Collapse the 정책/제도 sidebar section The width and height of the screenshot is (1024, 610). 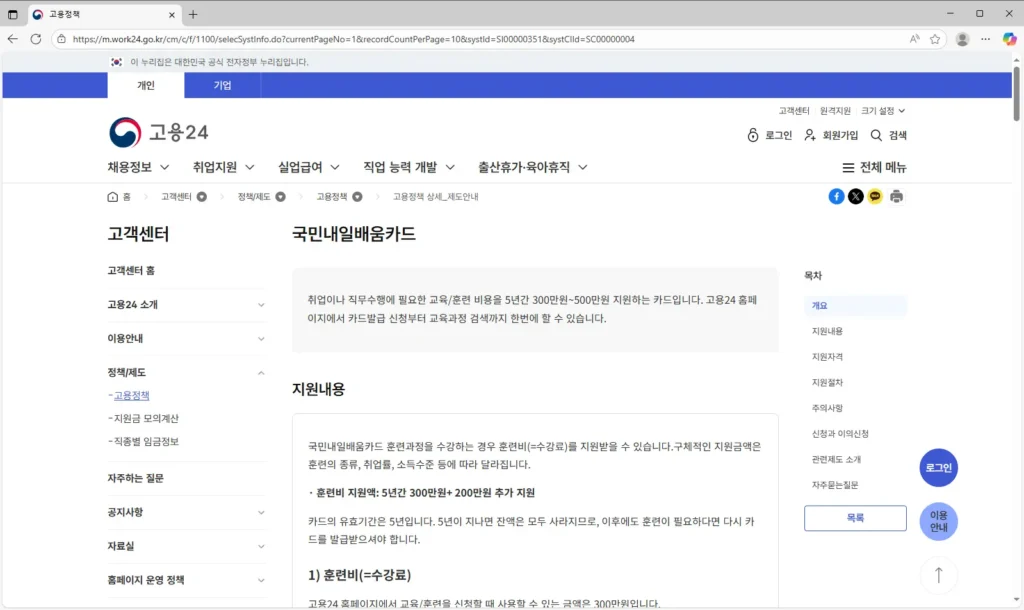[x=261, y=373]
